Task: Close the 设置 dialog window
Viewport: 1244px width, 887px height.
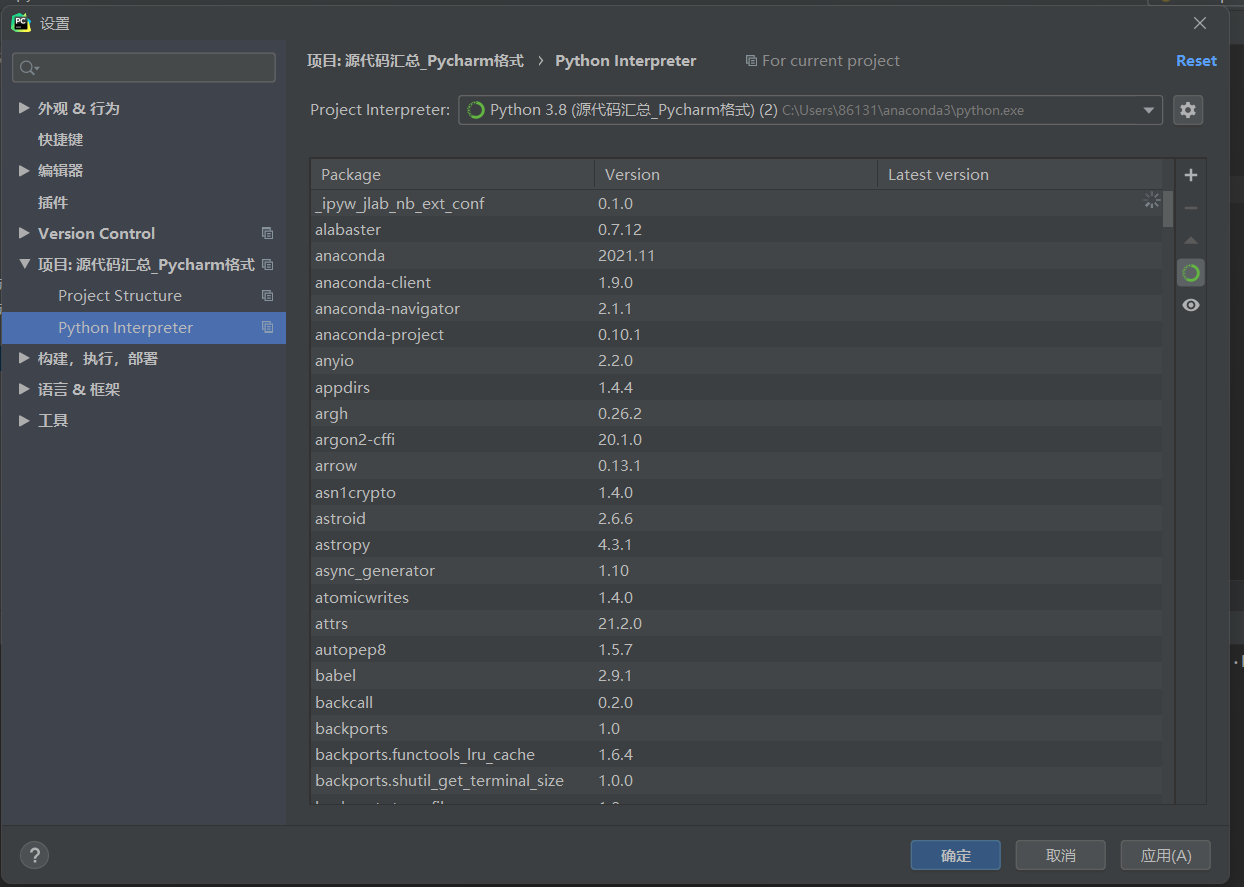Action: pyautogui.click(x=1200, y=23)
